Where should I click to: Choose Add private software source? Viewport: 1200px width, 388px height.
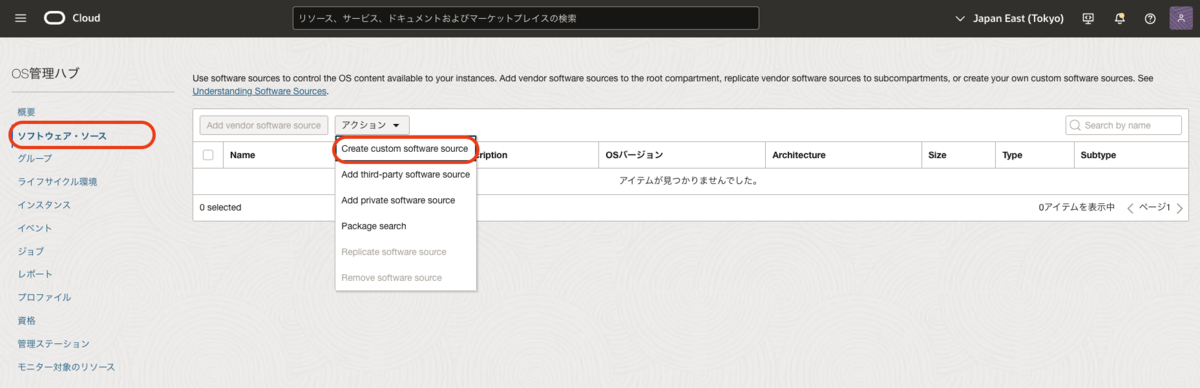tap(405, 200)
